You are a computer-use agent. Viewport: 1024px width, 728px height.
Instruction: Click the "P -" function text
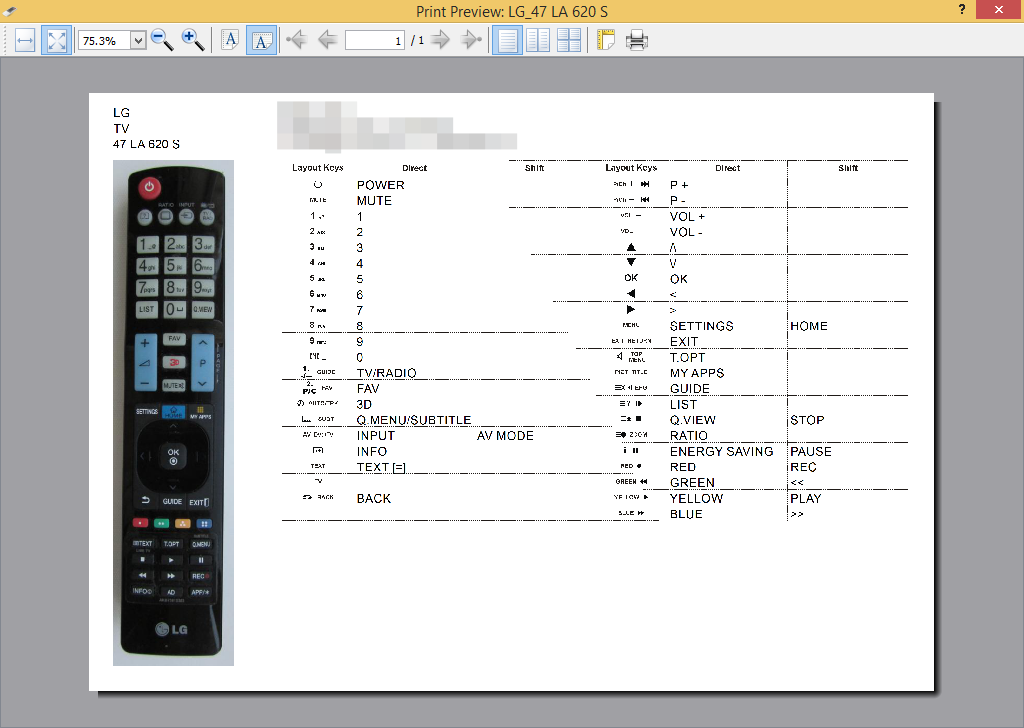678,200
